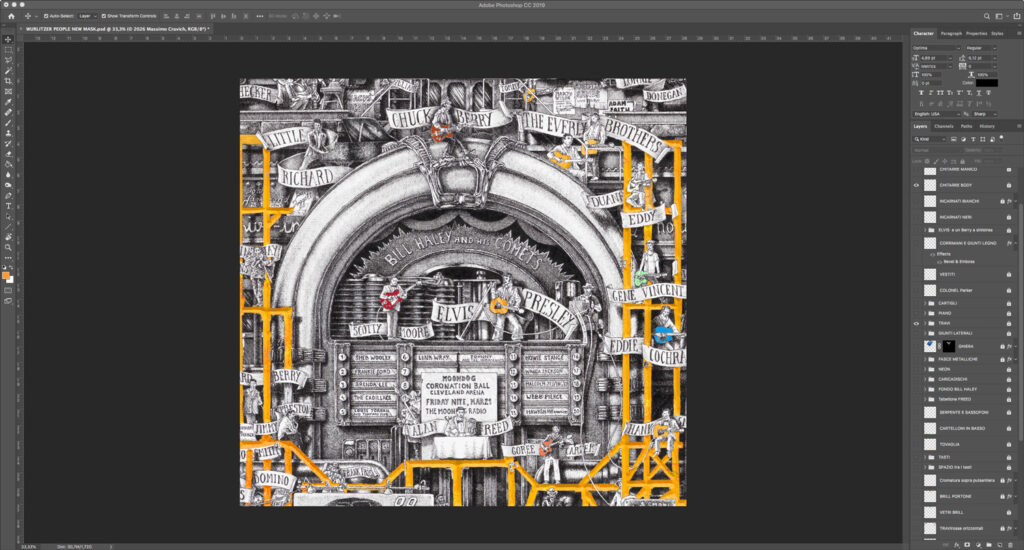Select the Lasso tool

(x=8, y=60)
